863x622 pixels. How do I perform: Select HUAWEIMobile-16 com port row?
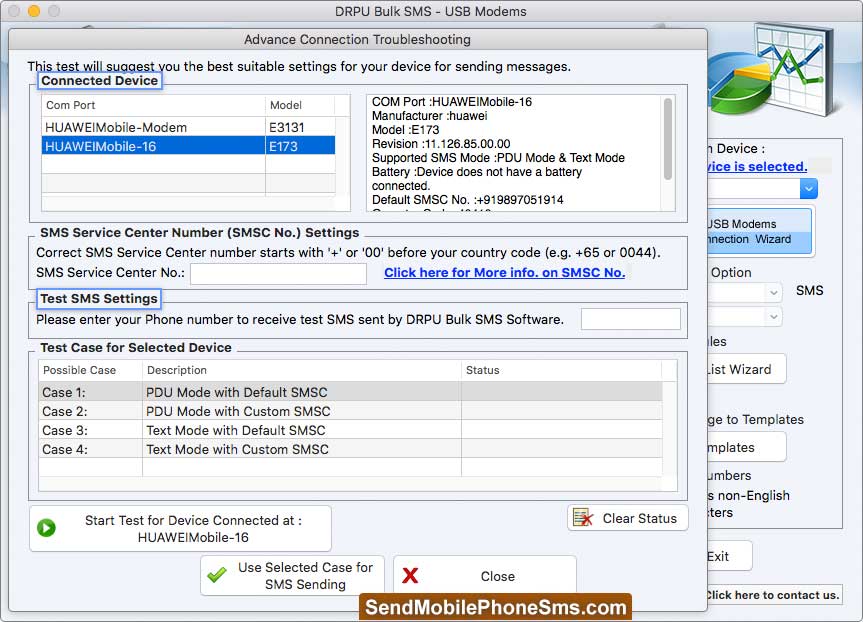tap(188, 146)
